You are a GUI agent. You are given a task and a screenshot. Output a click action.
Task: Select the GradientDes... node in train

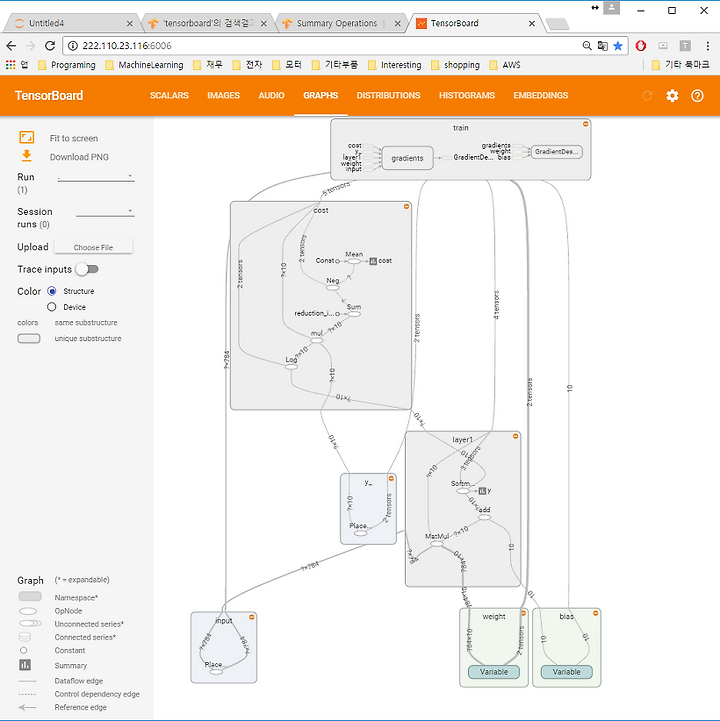(556, 152)
